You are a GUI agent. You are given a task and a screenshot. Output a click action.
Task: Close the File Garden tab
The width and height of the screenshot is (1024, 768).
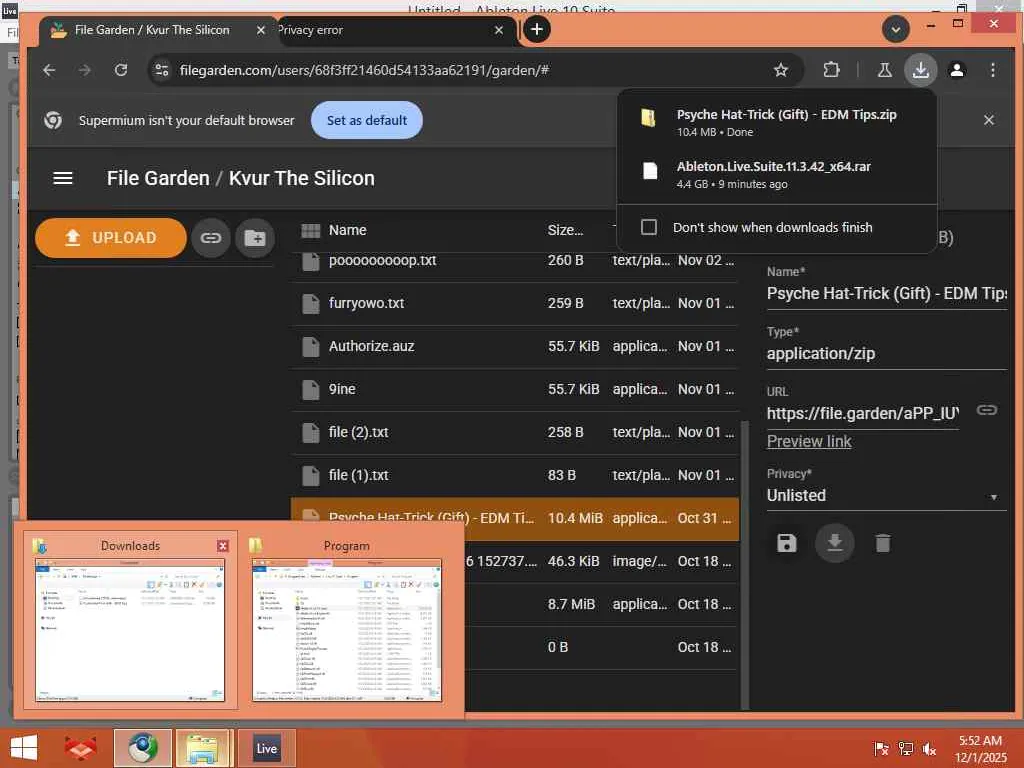[x=261, y=30]
